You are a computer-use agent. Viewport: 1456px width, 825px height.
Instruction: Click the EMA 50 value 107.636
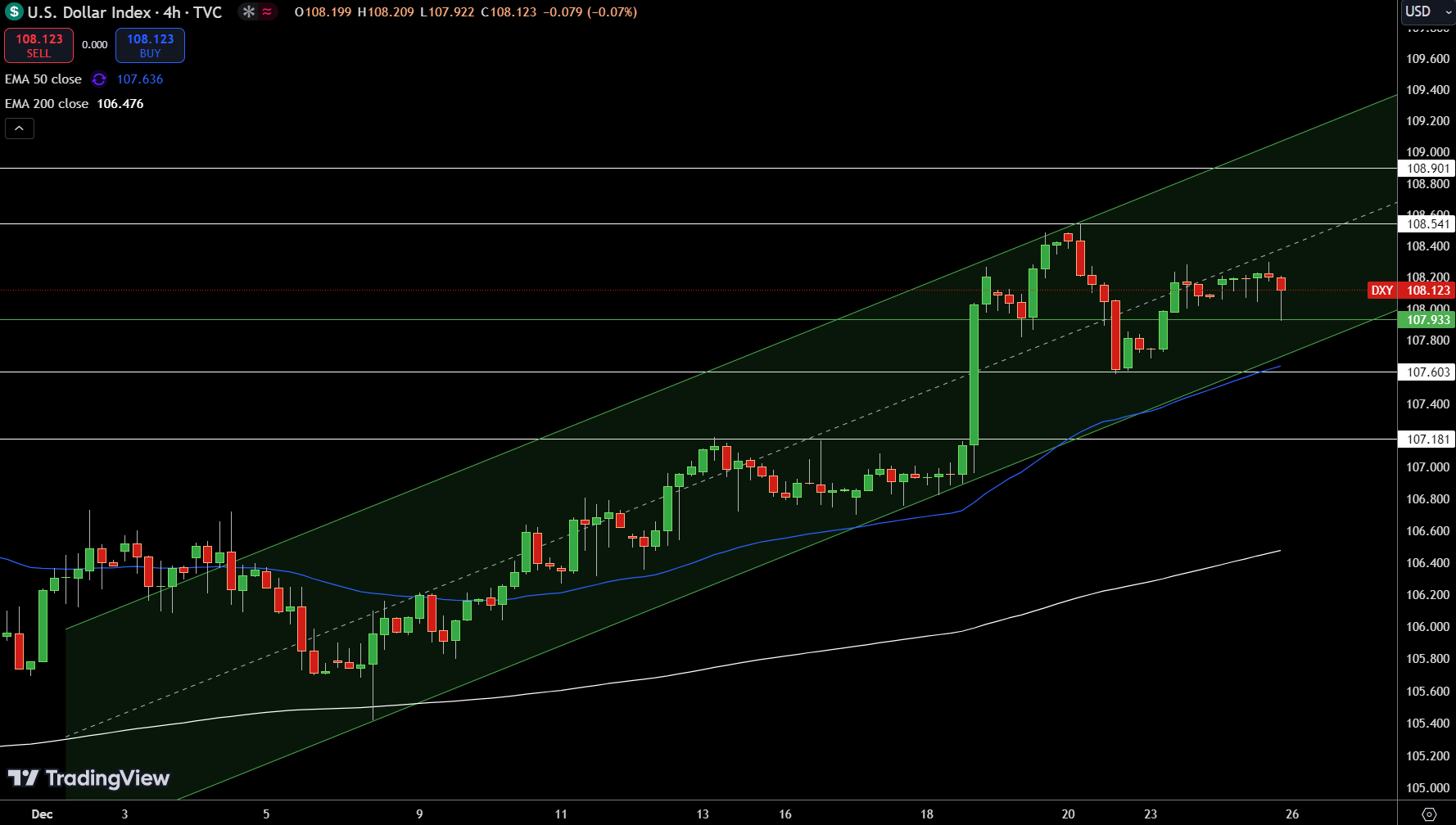click(x=140, y=79)
